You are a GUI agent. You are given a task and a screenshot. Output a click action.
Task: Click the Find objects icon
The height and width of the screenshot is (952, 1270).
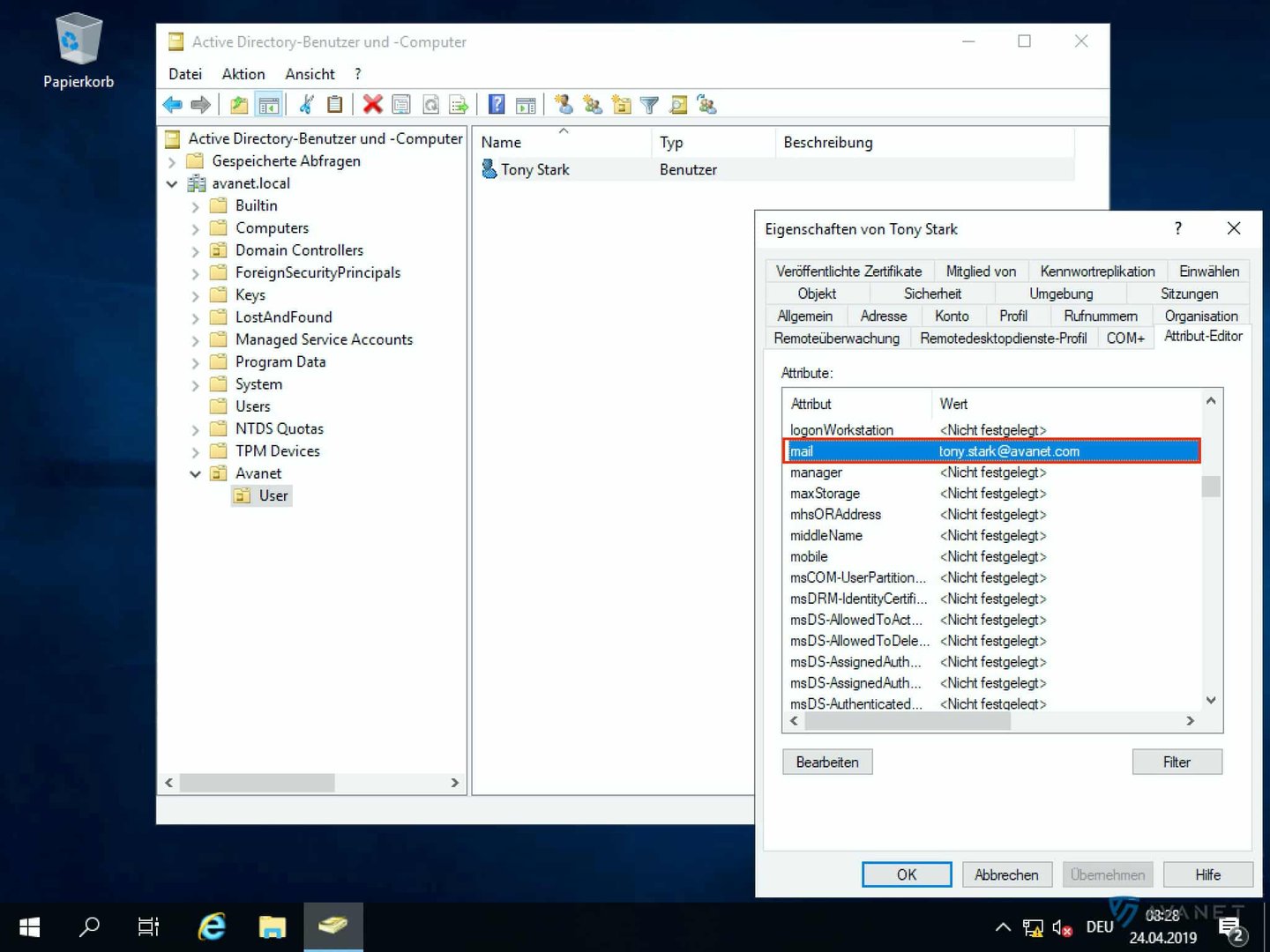point(678,105)
